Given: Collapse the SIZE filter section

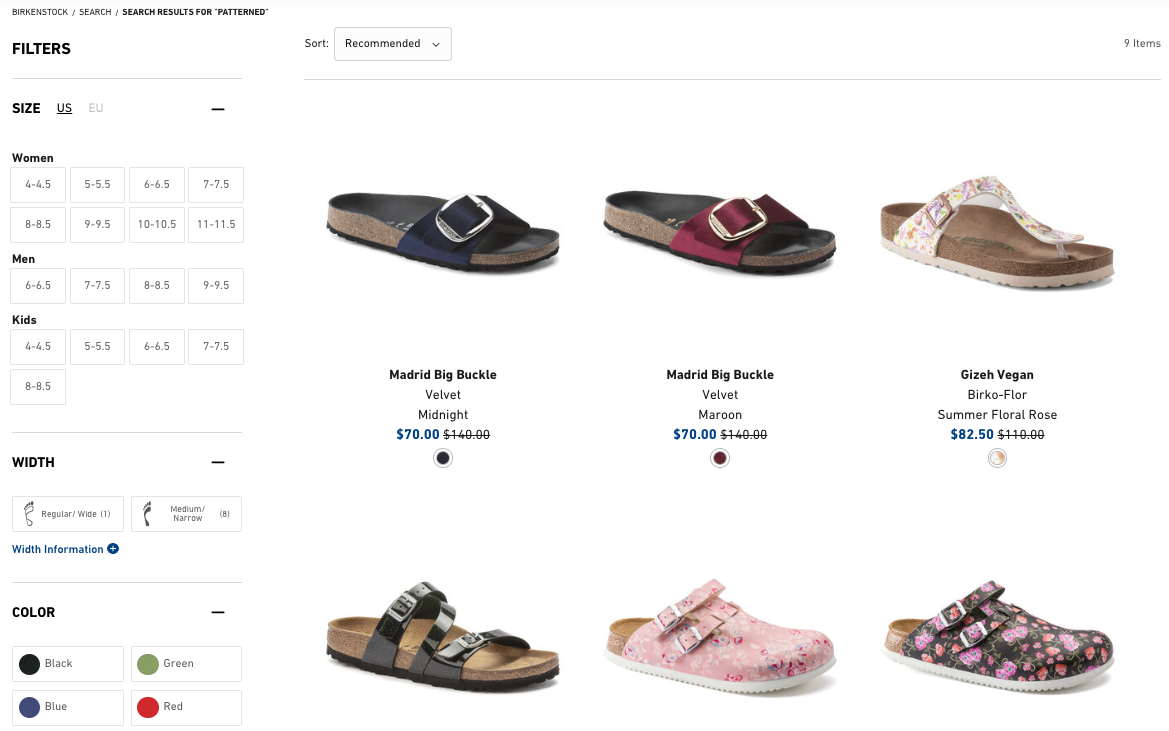Looking at the screenshot, I should [218, 108].
